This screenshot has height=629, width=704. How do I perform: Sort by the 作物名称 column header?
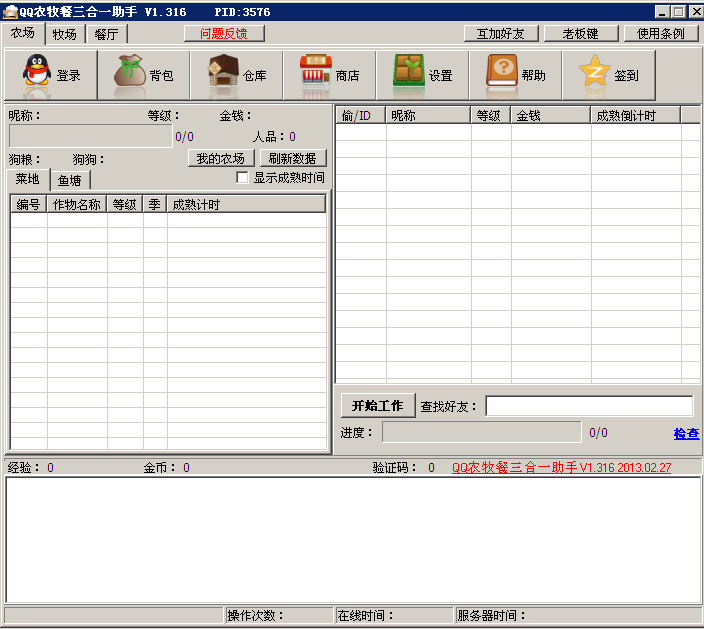point(77,204)
